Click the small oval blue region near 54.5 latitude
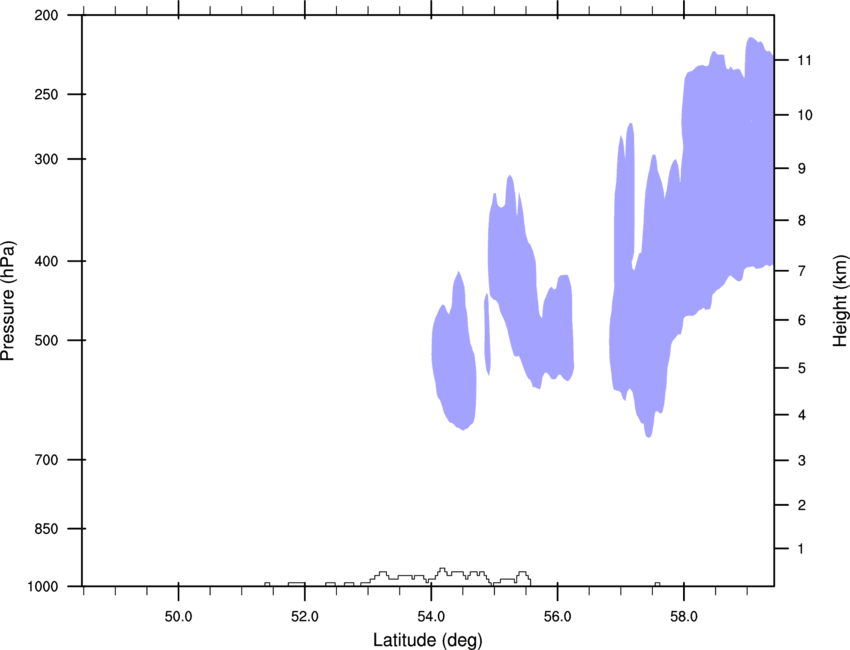This screenshot has height=650, width=850. coord(454,358)
